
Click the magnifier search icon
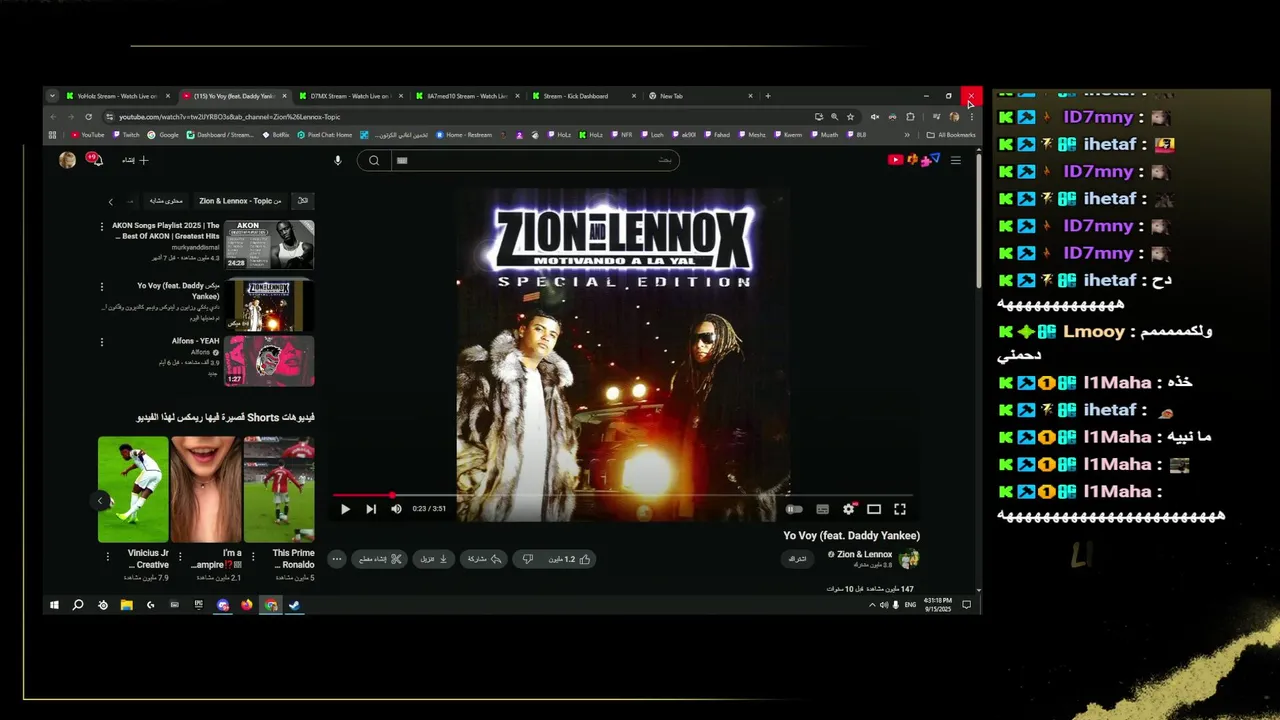coord(373,160)
